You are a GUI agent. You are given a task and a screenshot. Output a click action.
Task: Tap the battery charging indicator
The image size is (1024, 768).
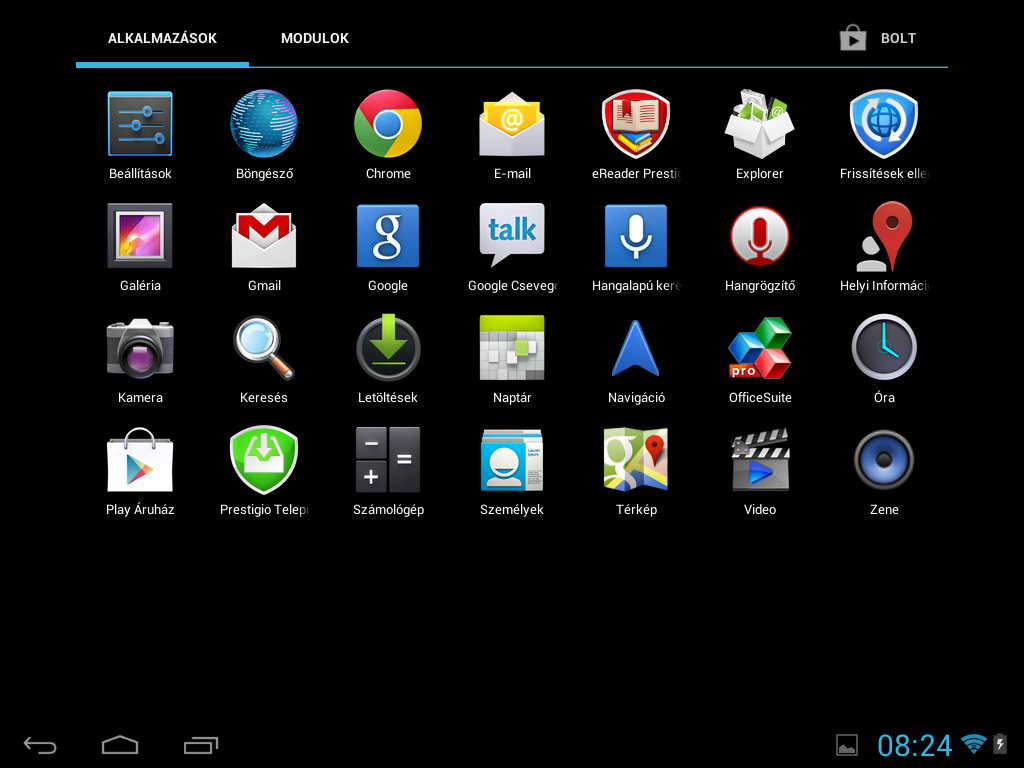pos(1000,744)
